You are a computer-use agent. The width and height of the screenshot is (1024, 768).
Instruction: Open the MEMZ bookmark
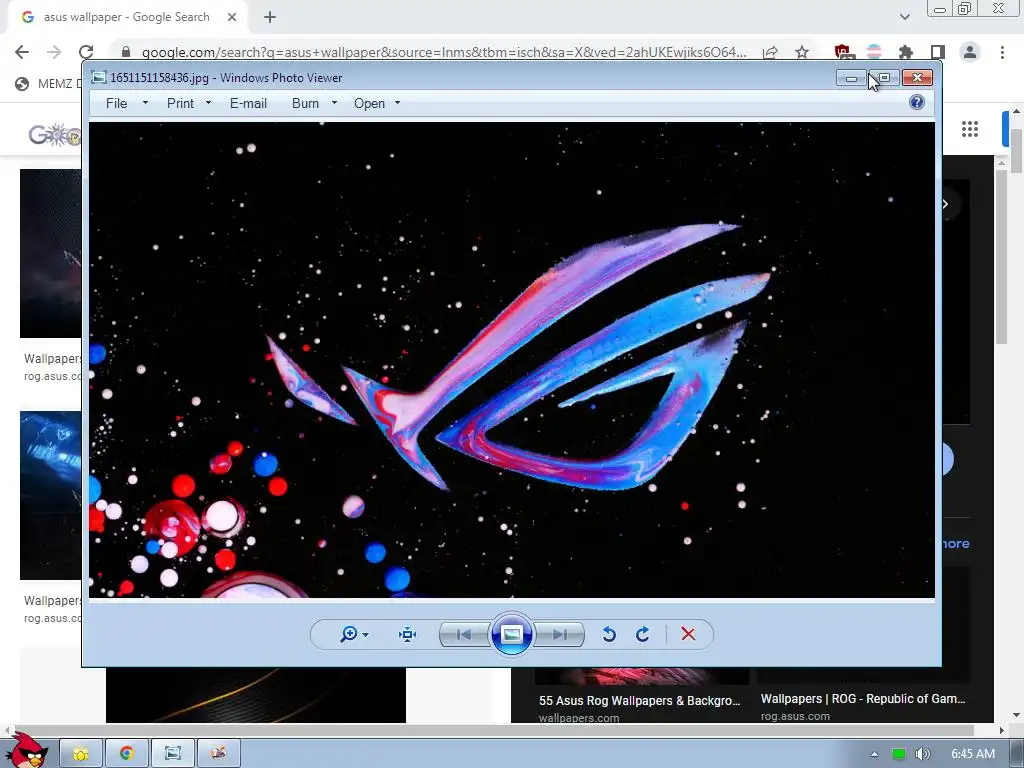(49, 84)
